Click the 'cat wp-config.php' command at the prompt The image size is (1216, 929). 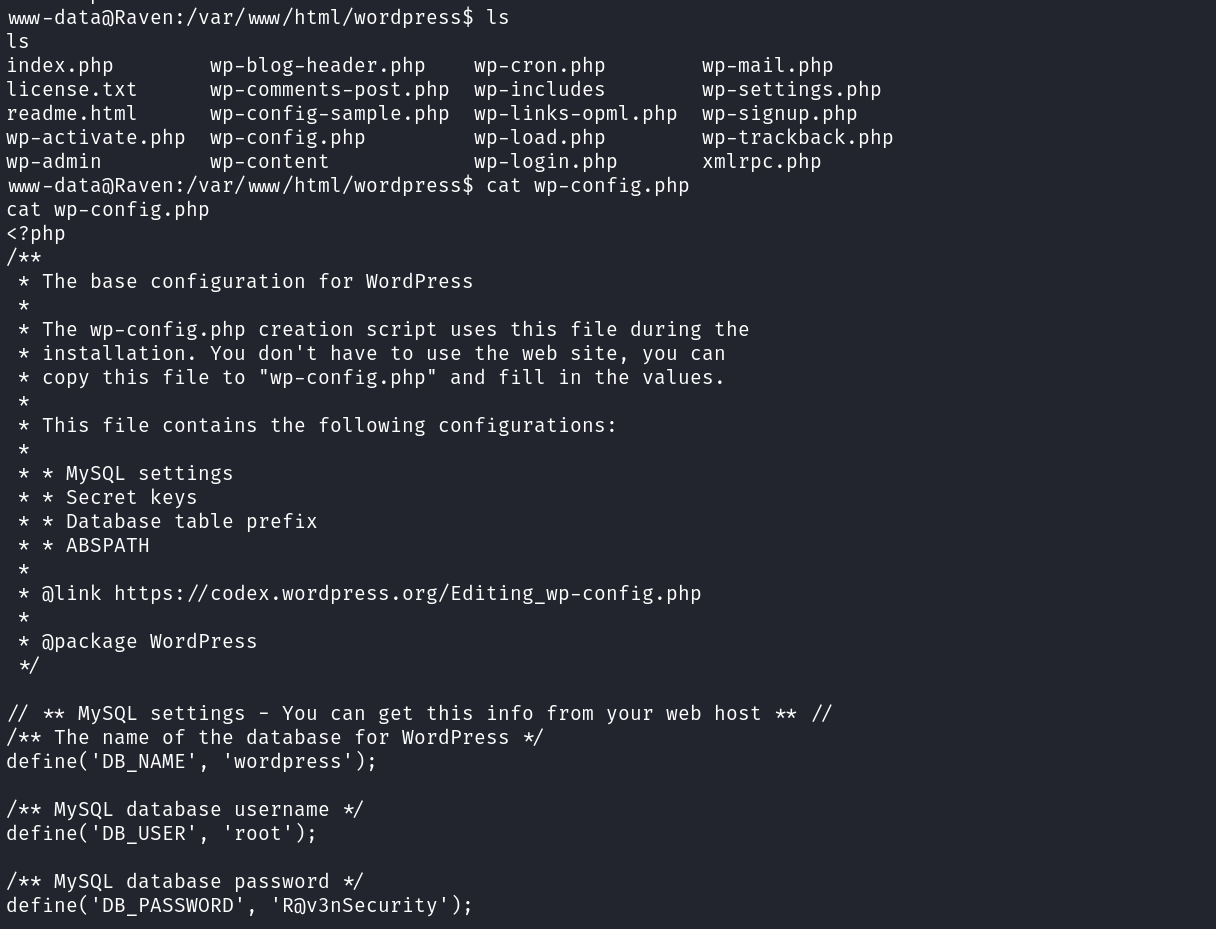(x=587, y=186)
